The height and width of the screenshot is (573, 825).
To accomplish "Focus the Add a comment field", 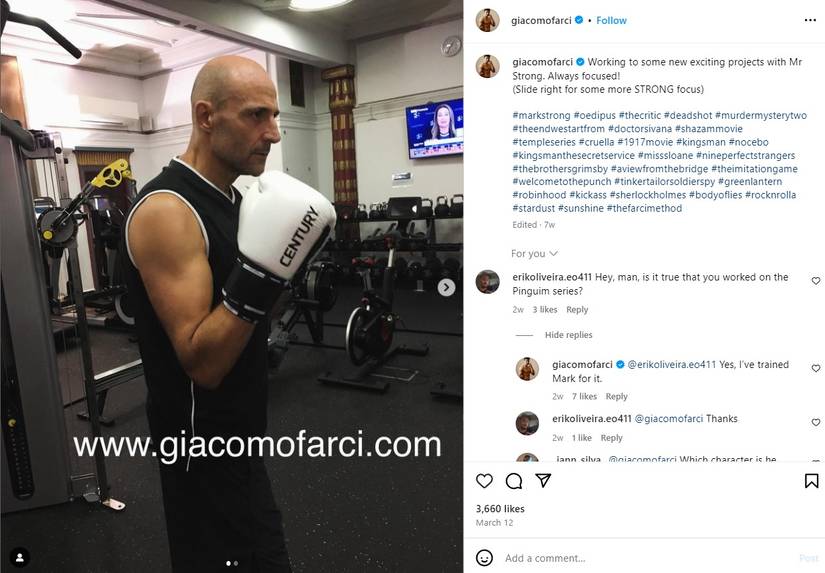I will pyautogui.click(x=647, y=558).
